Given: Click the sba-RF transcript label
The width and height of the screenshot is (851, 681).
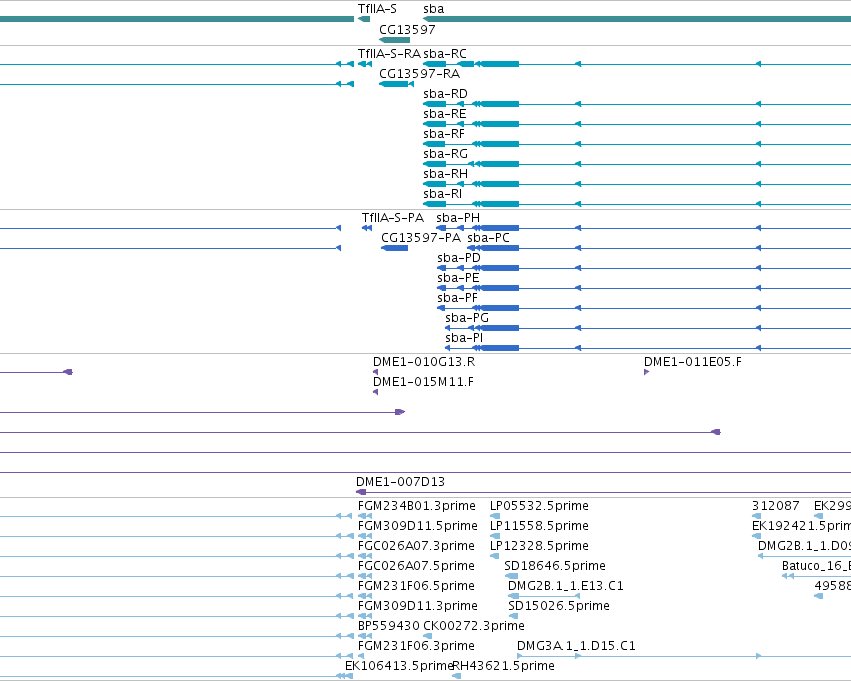Looking at the screenshot, I should tap(444, 134).
